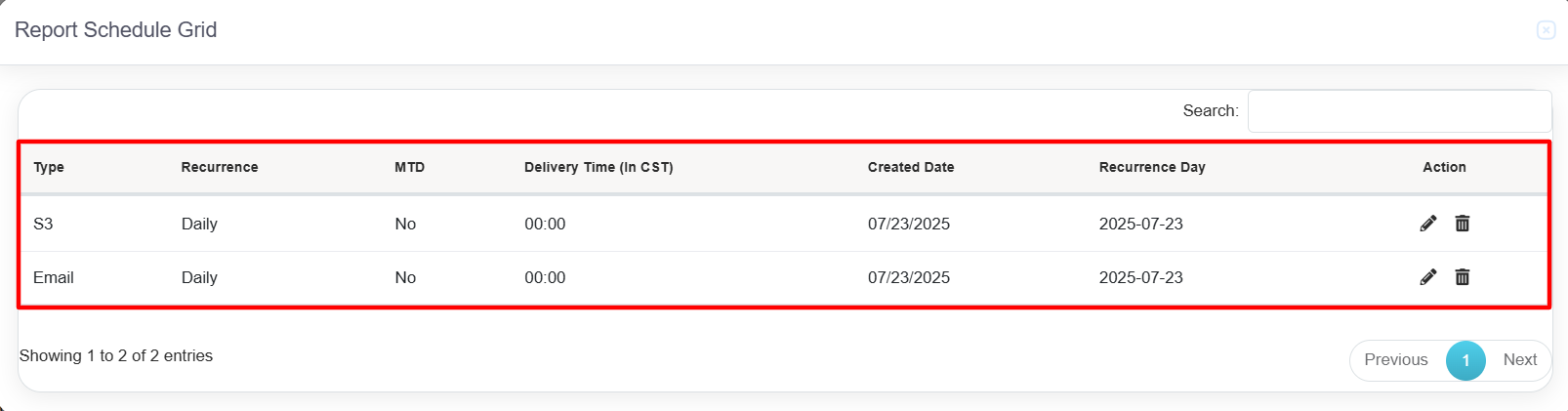Viewport: 1568px width, 411px height.
Task: Sort by Recurrence column header
Action: pyautogui.click(x=220, y=167)
